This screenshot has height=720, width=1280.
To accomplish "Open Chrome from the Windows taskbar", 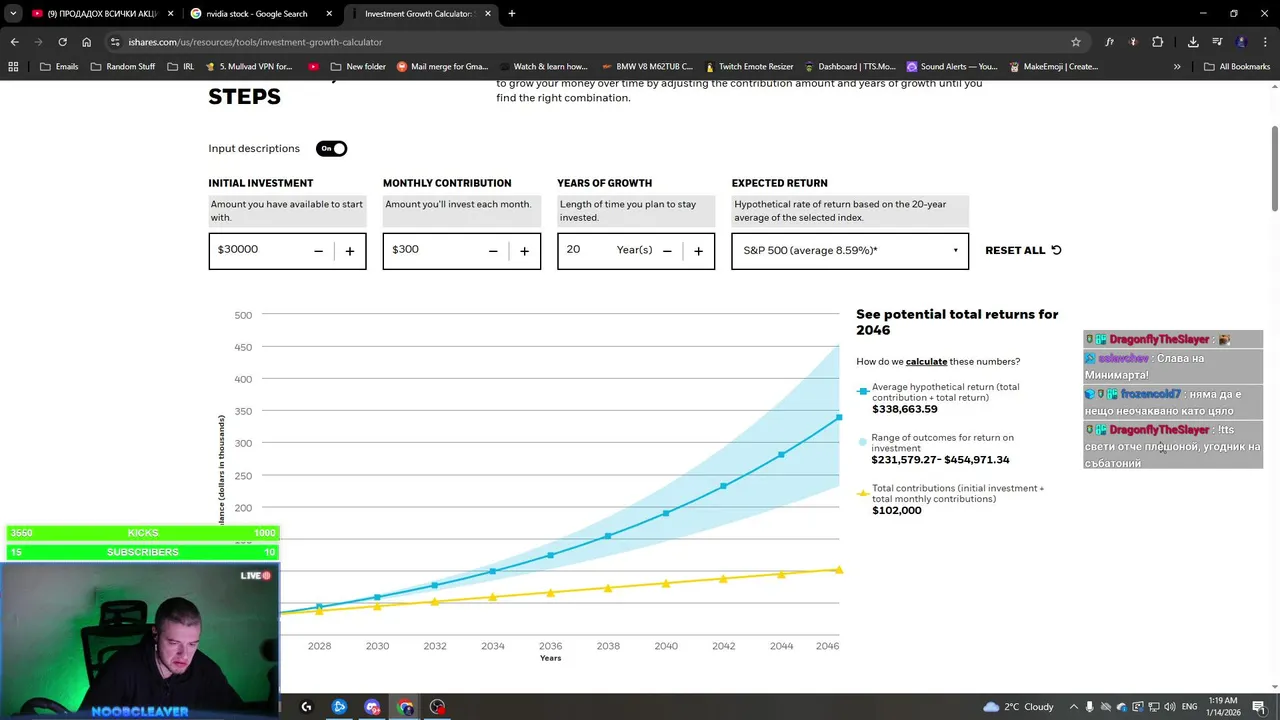I will tap(405, 707).
